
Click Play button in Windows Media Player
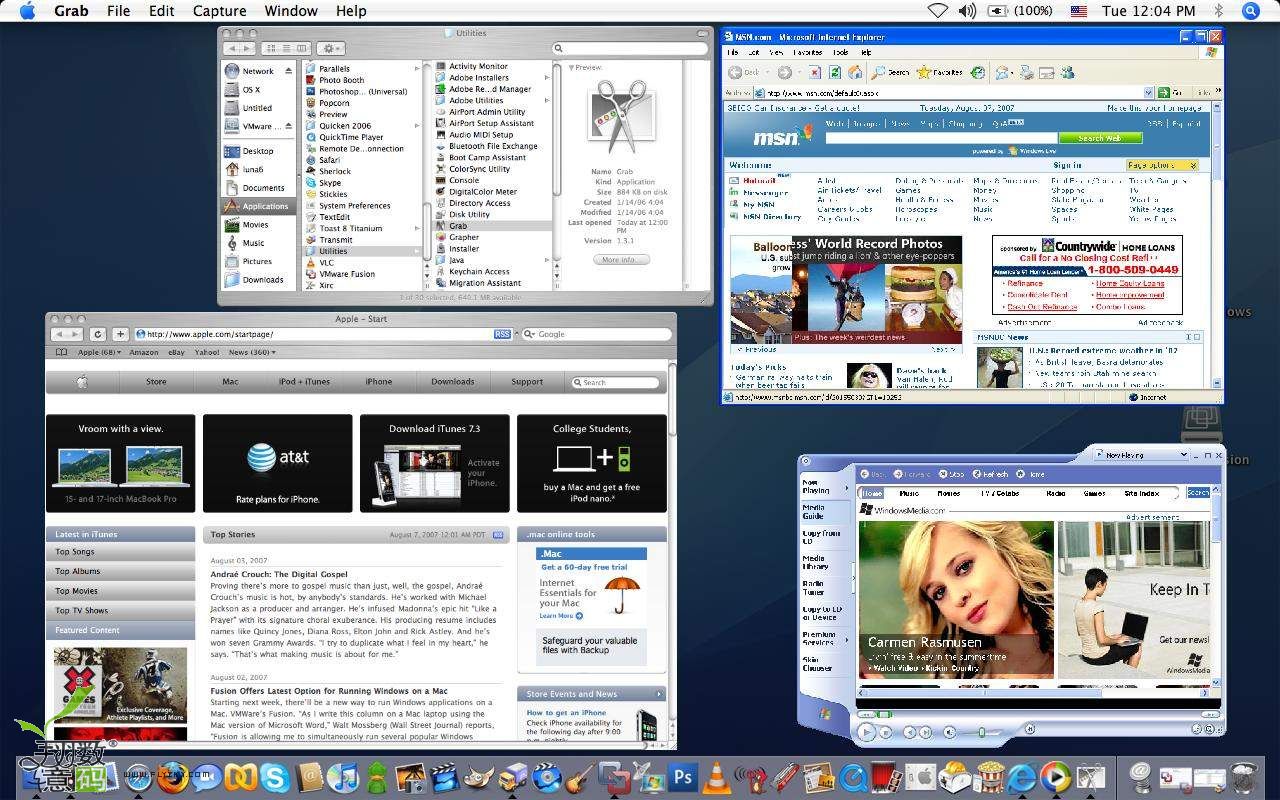click(866, 732)
